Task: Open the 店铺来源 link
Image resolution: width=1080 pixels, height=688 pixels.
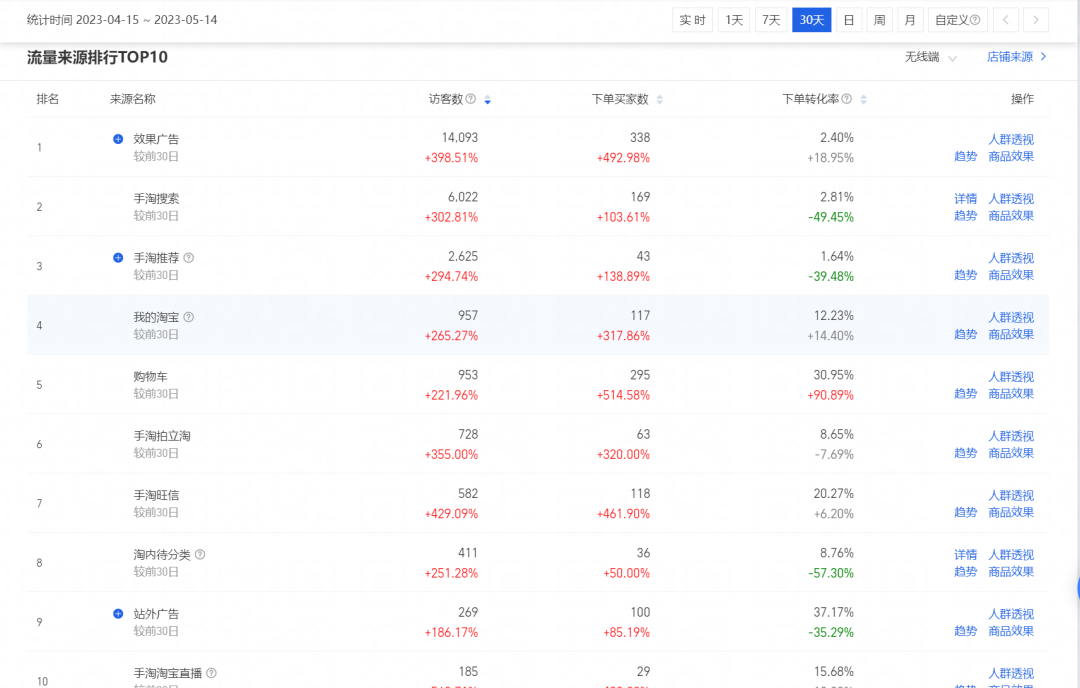Action: [x=1016, y=57]
